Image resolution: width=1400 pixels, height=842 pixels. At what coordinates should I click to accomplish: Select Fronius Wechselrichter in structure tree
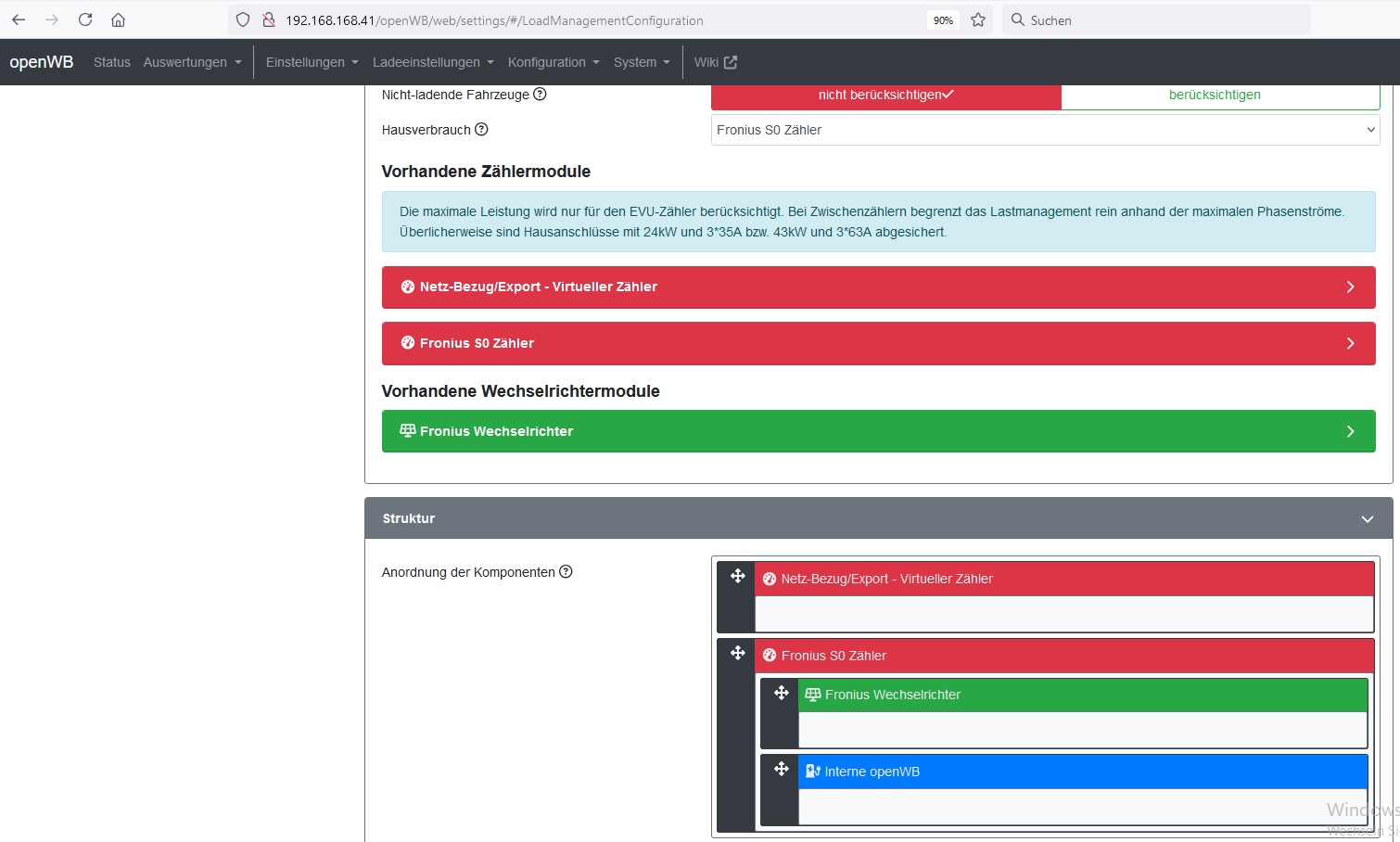pyautogui.click(x=1083, y=695)
